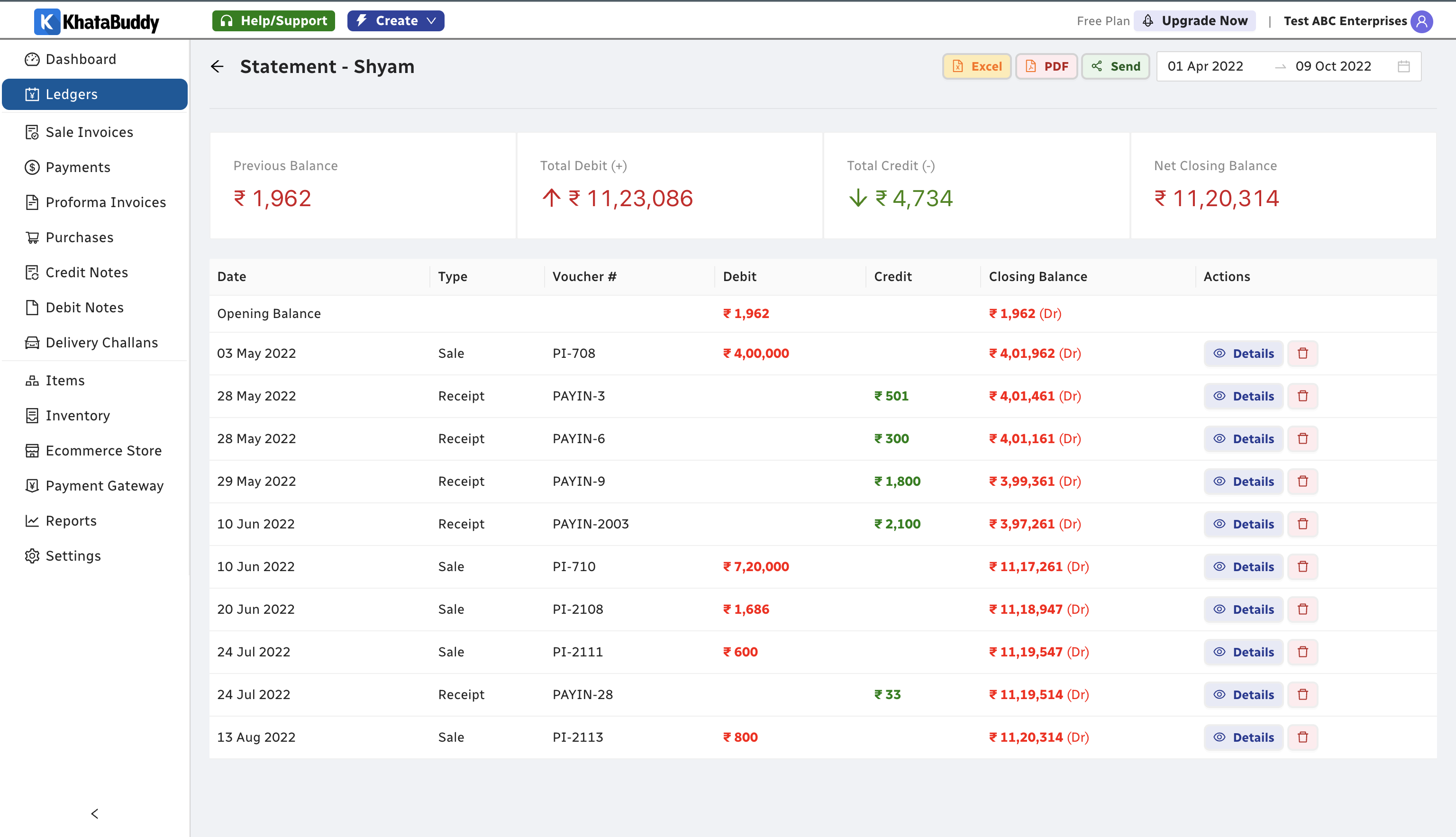
Task: Delete the PI-2113 sale entry
Action: pos(1302,737)
